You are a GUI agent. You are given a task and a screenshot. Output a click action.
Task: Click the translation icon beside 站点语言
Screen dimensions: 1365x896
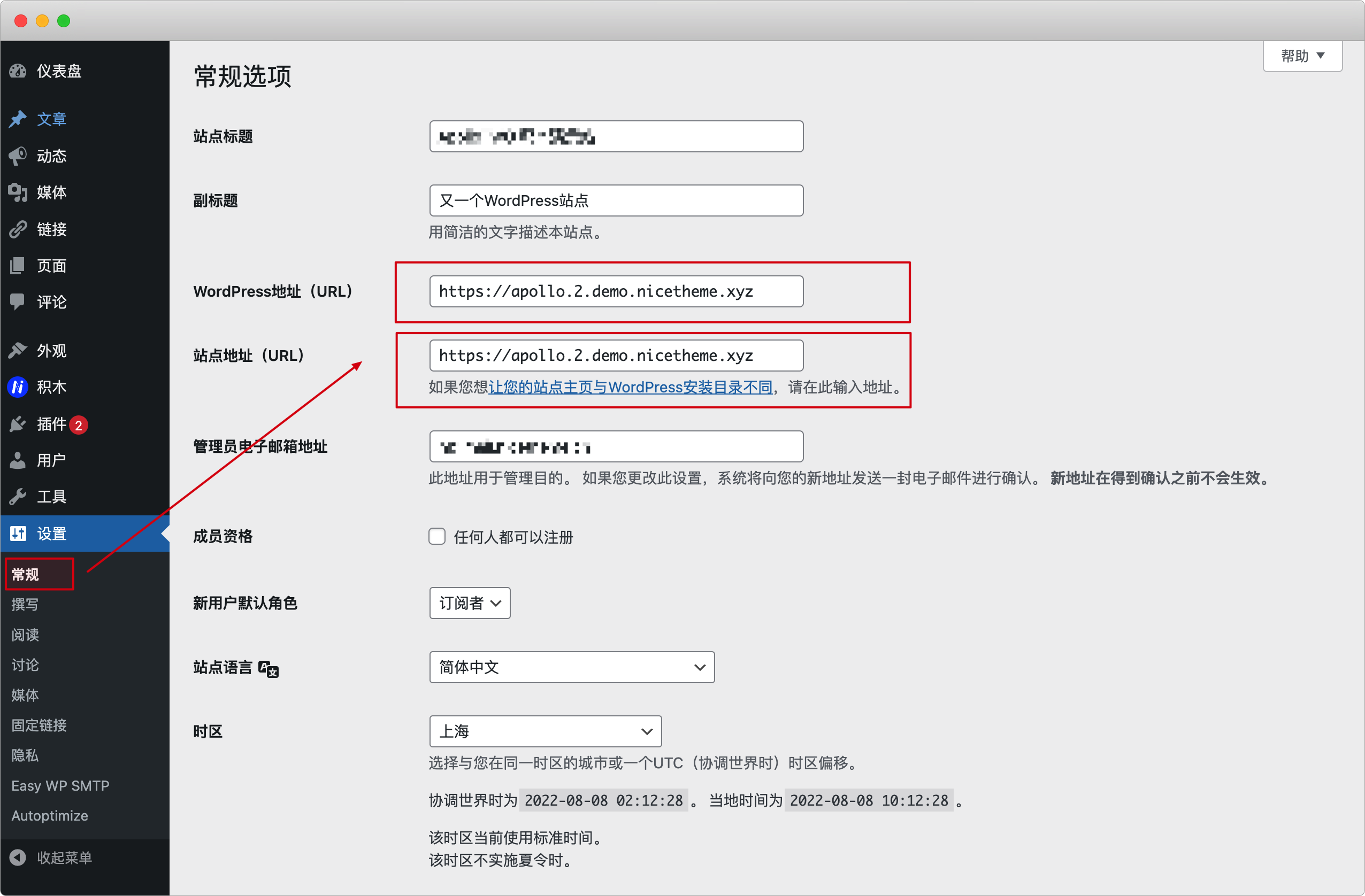(269, 668)
